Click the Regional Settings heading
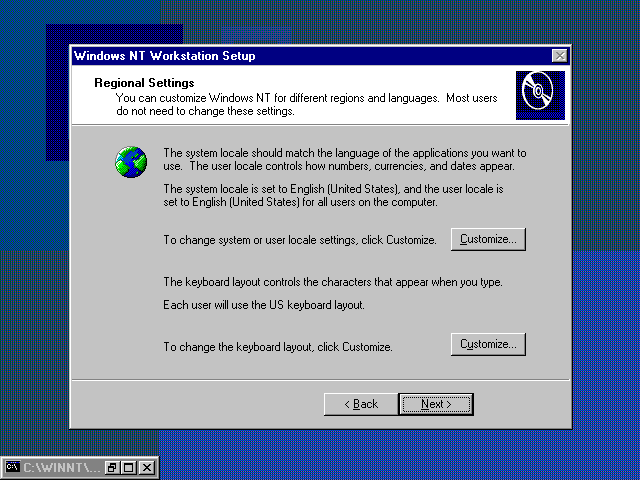 pyautogui.click(x=144, y=83)
